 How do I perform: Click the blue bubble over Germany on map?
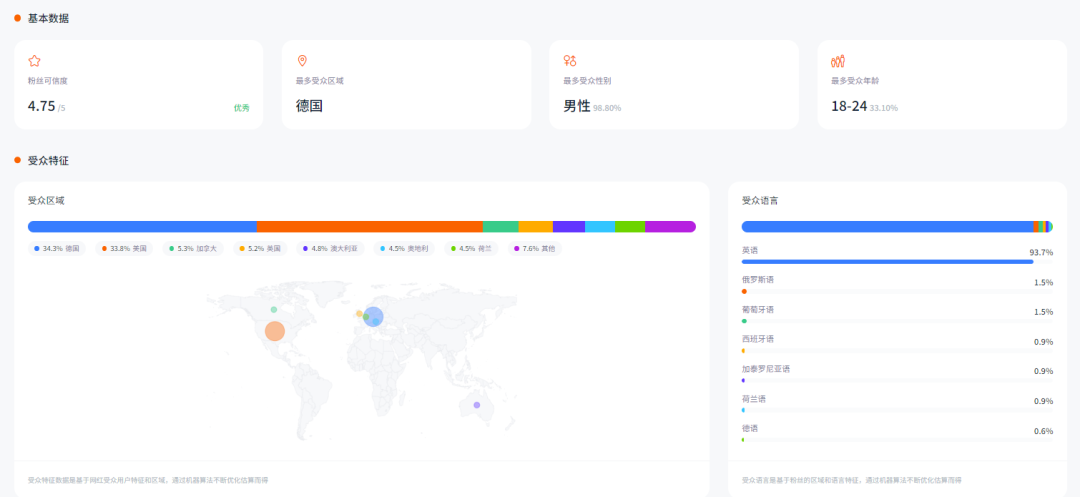pos(373,317)
